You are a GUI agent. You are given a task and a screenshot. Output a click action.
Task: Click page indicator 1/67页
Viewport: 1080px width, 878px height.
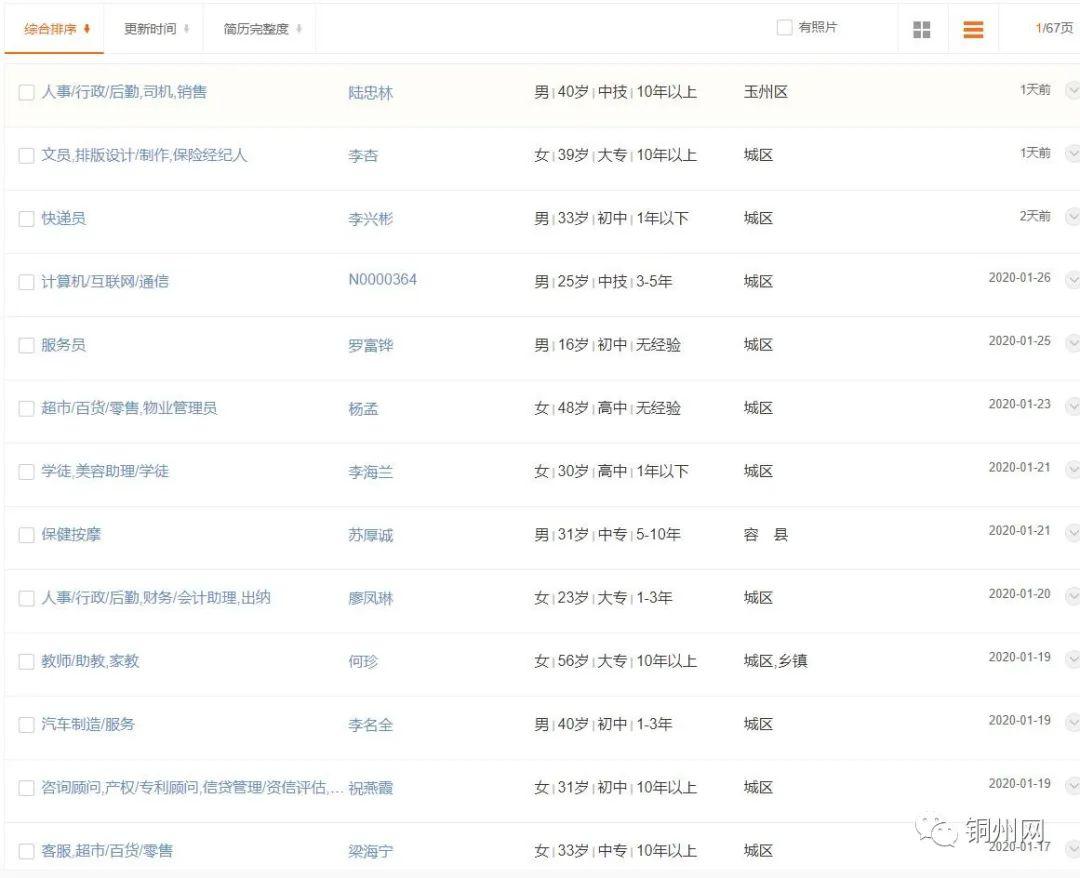(1054, 28)
